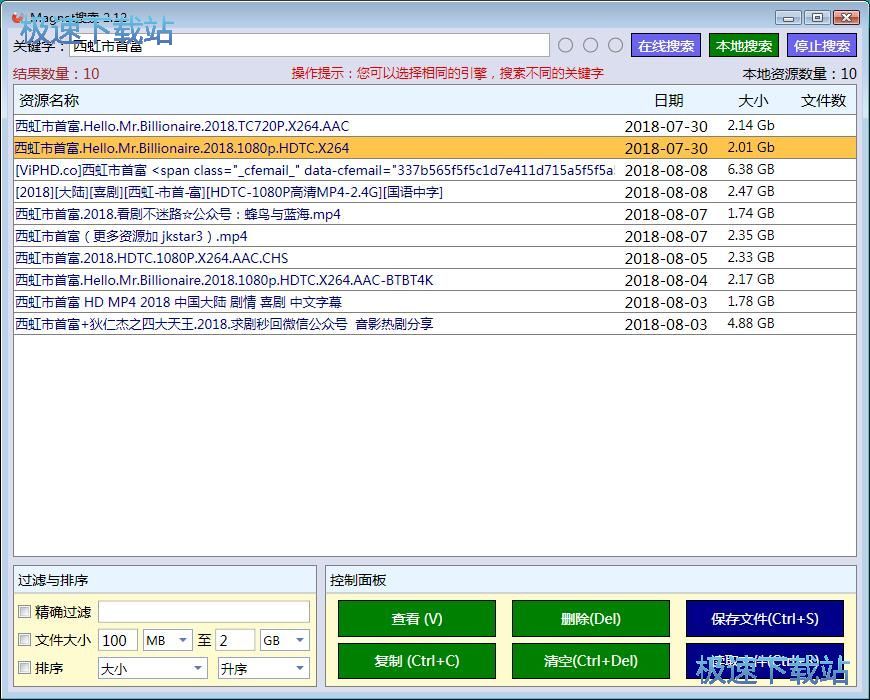Click the green 查看 (V) button
The image size is (870, 700).
click(416, 619)
